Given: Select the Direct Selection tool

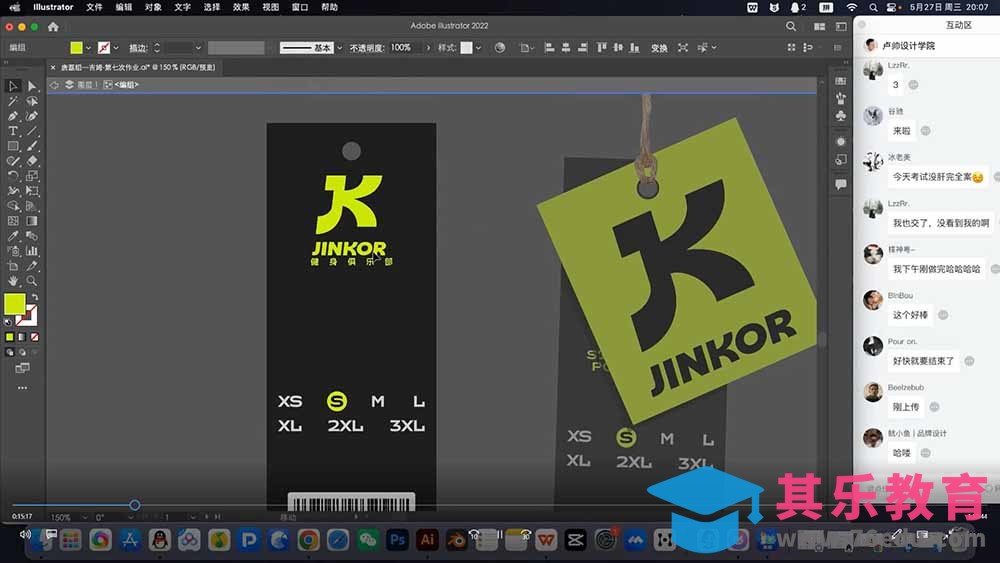Looking at the screenshot, I should pyautogui.click(x=32, y=86).
